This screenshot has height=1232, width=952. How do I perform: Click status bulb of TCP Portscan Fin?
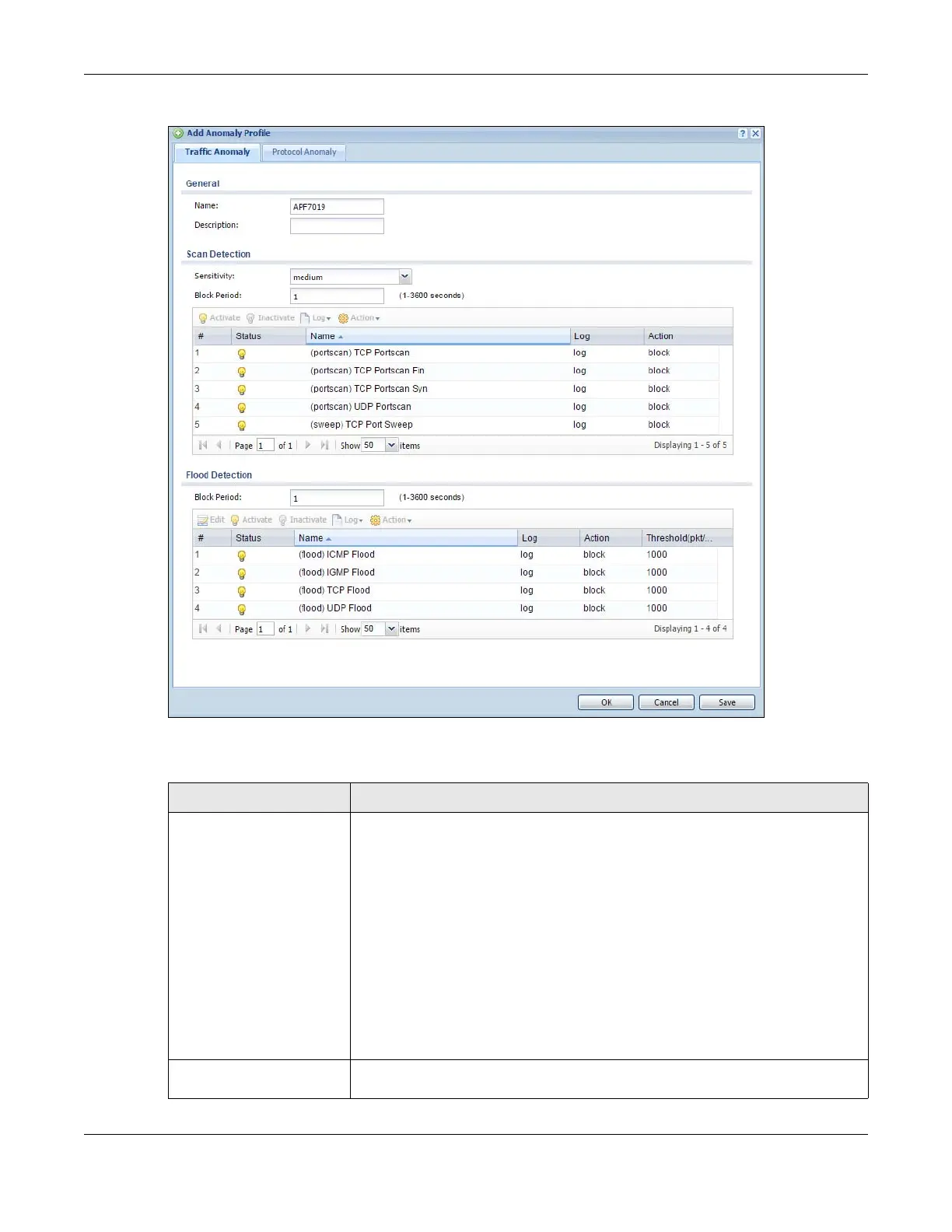pyautogui.click(x=242, y=372)
